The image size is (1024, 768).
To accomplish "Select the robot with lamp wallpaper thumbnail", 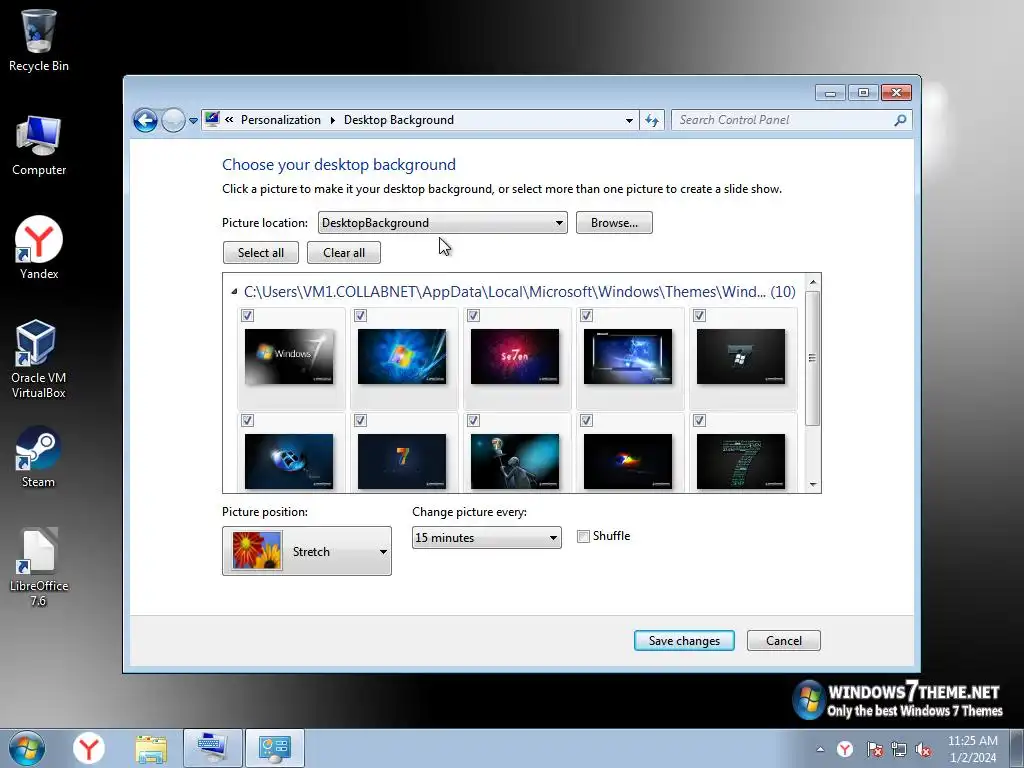I will pos(515,461).
